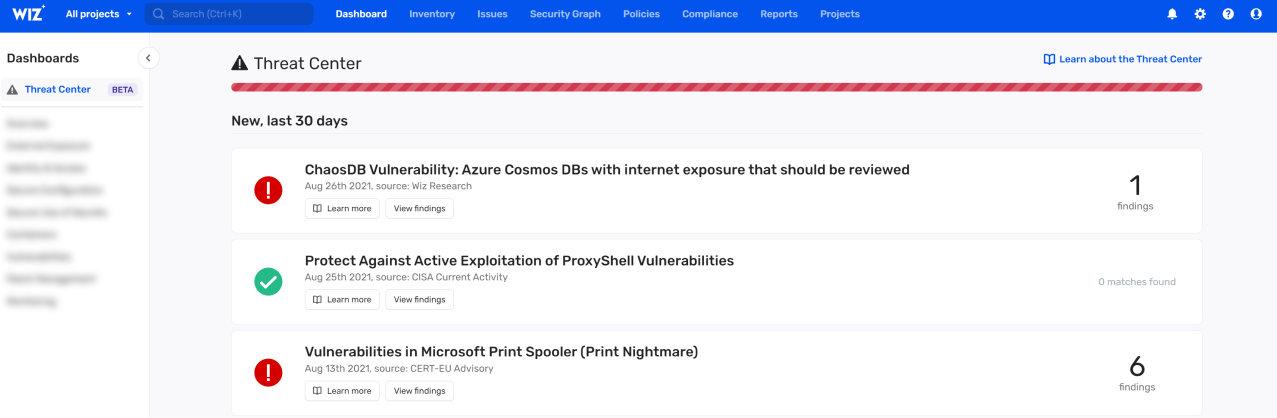Open the settings gear

[1200, 14]
